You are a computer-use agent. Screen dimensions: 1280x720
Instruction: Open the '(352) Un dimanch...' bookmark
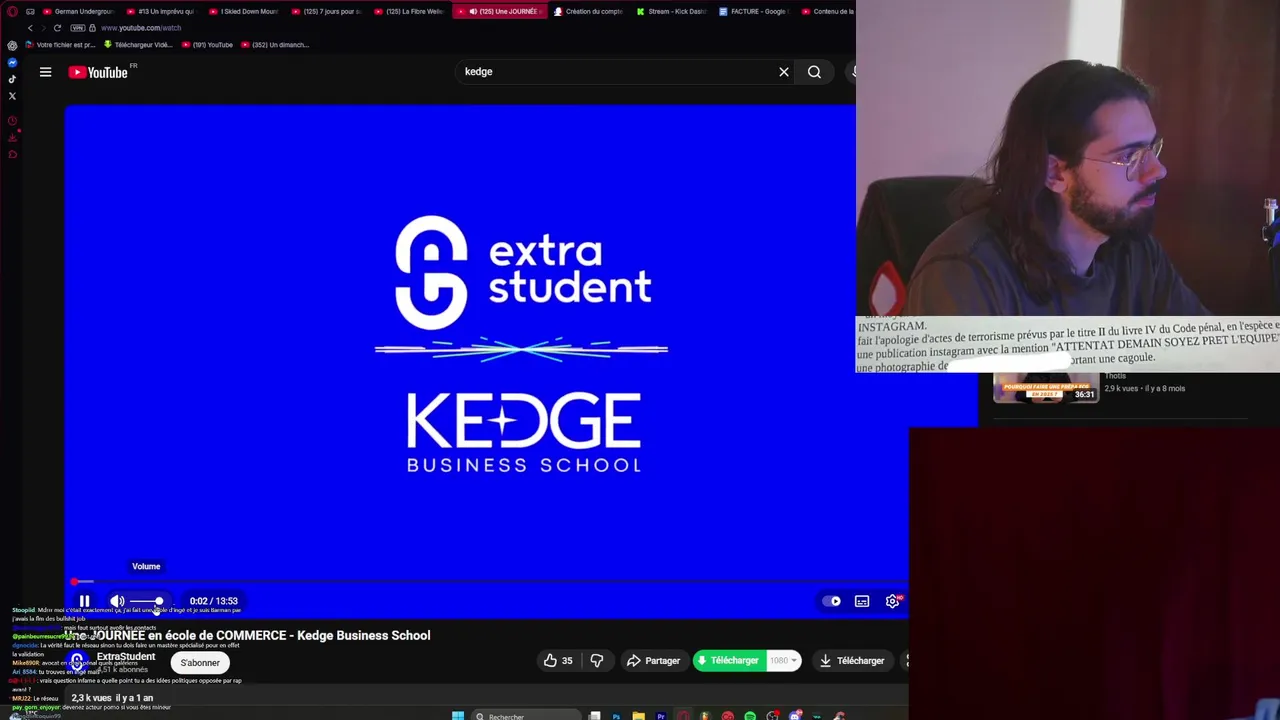[x=275, y=45]
